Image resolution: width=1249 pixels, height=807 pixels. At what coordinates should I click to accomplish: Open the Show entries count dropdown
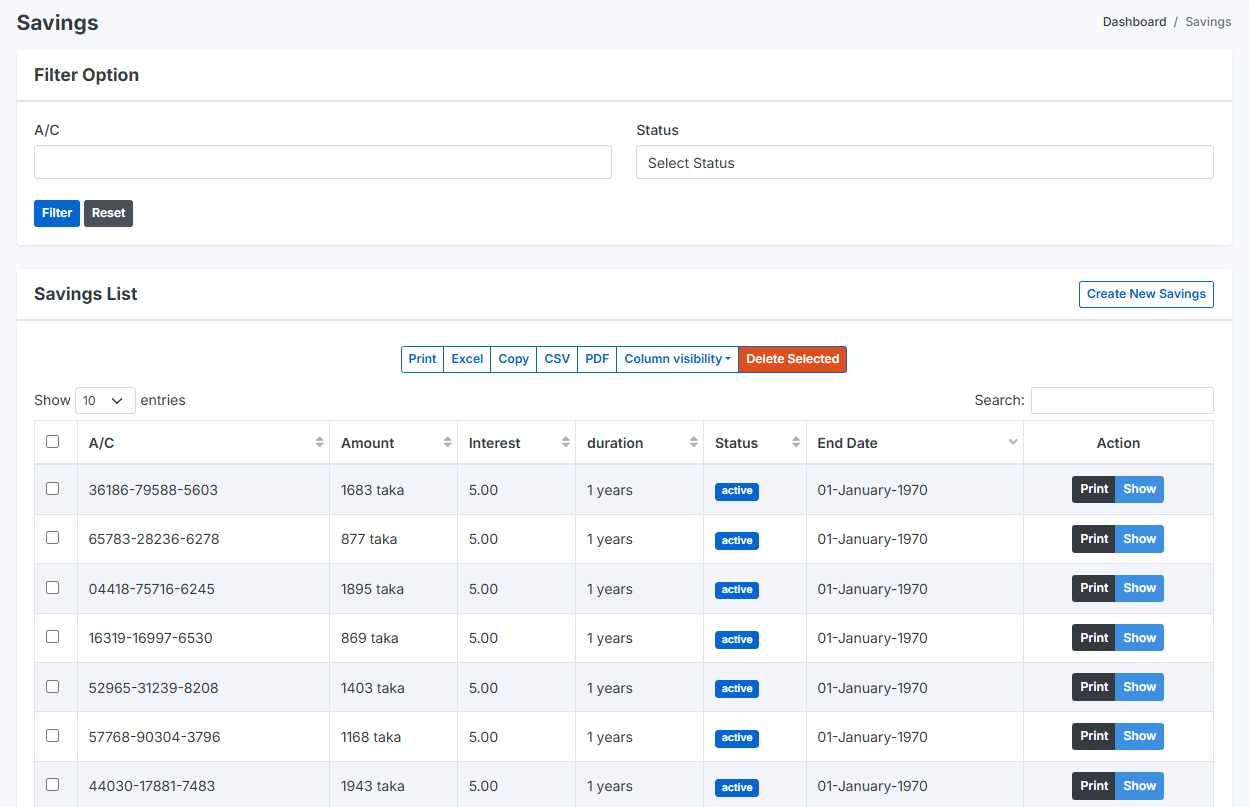[105, 400]
